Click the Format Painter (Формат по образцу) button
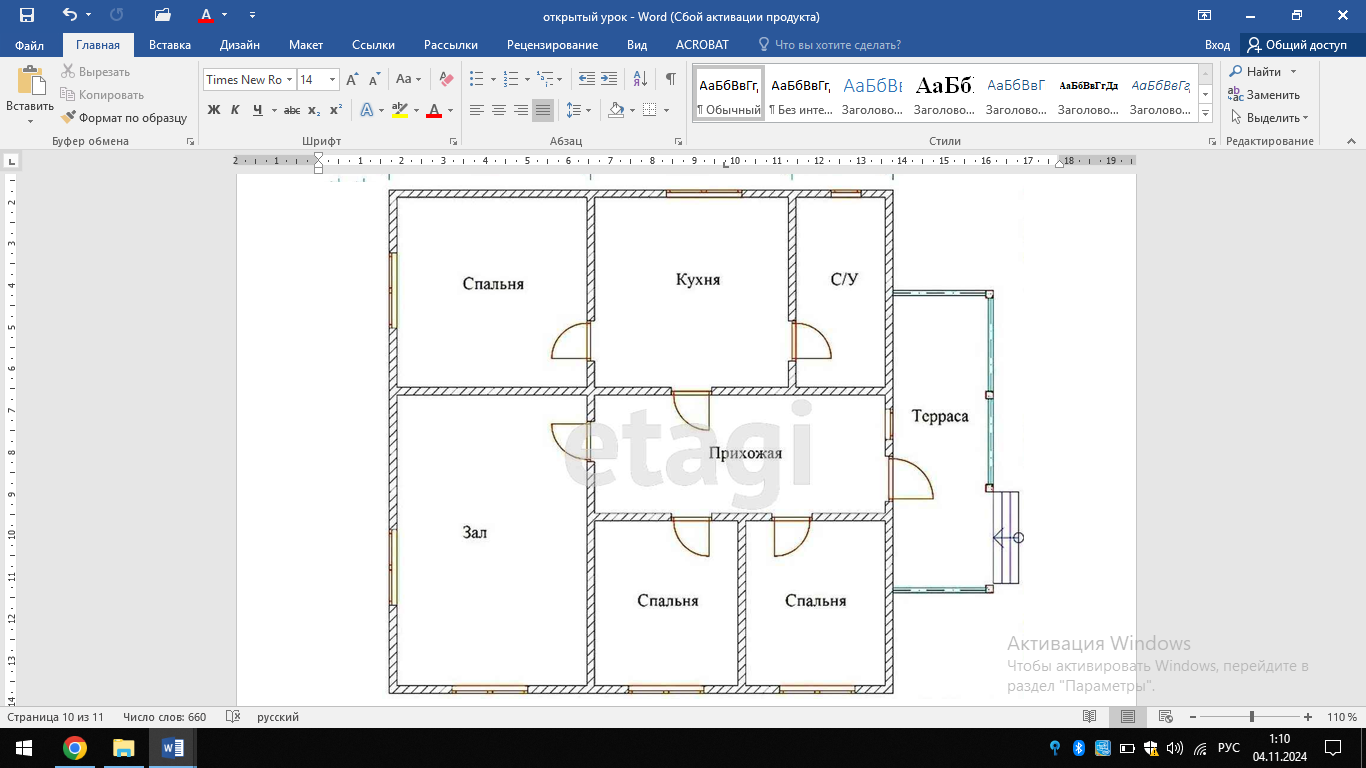This screenshot has width=1366, height=768. point(124,118)
